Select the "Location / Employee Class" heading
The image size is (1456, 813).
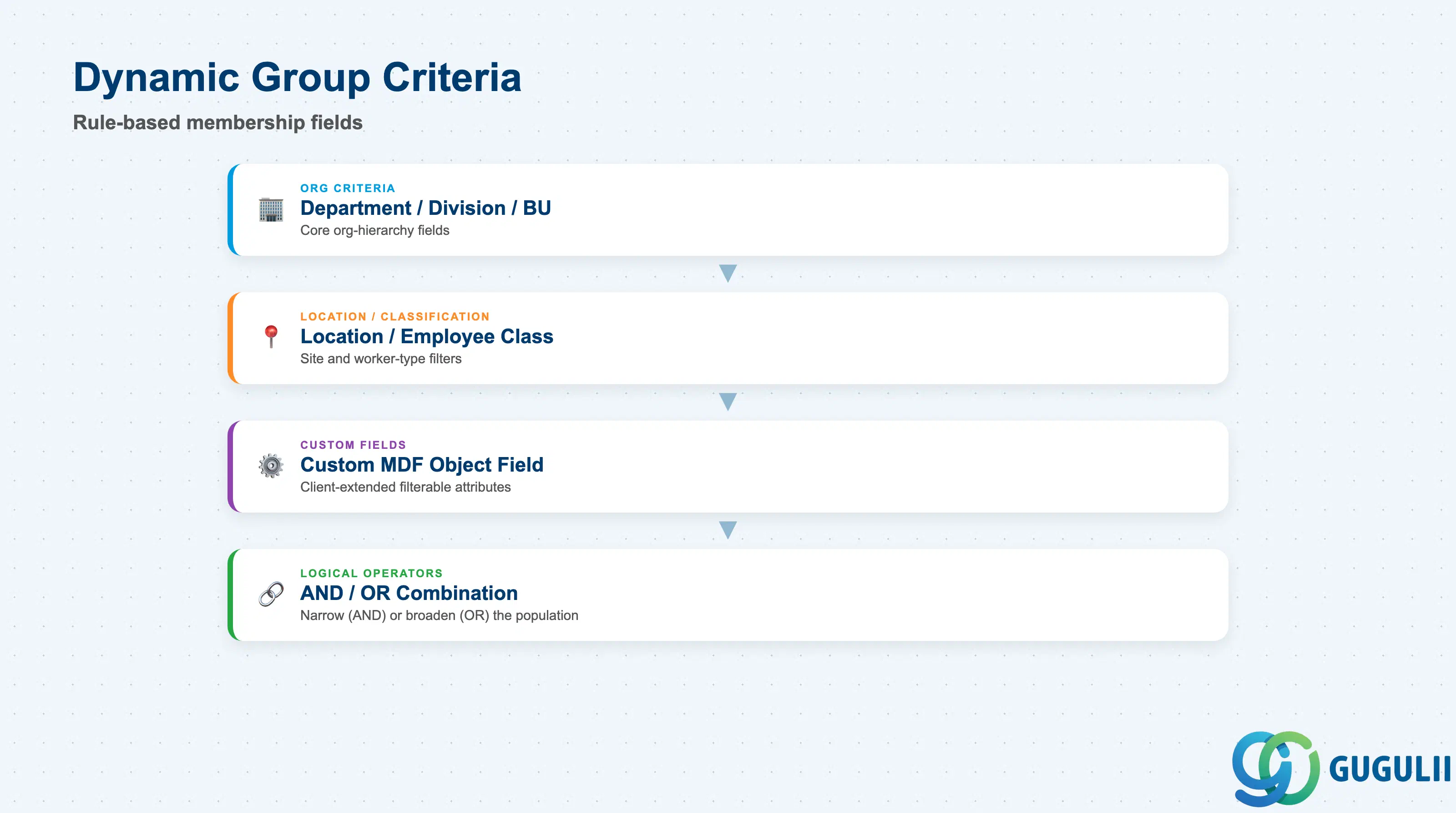click(x=427, y=336)
